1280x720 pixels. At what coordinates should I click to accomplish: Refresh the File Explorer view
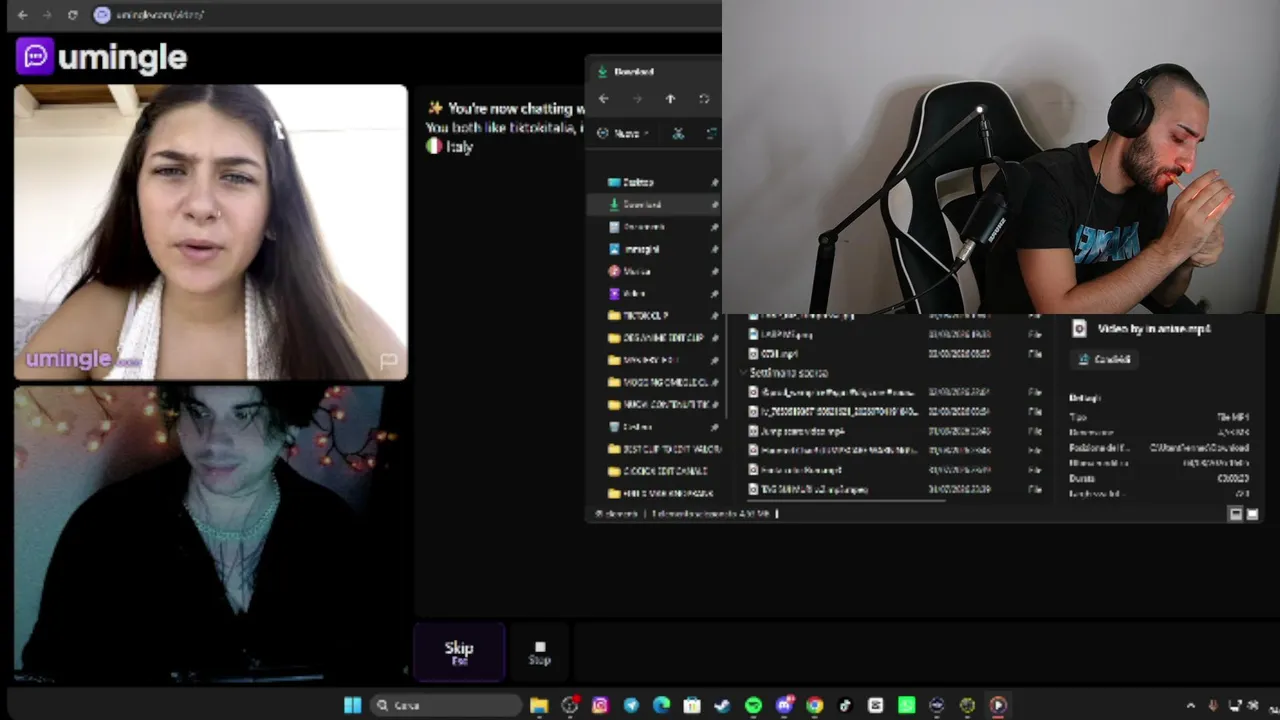click(x=704, y=99)
